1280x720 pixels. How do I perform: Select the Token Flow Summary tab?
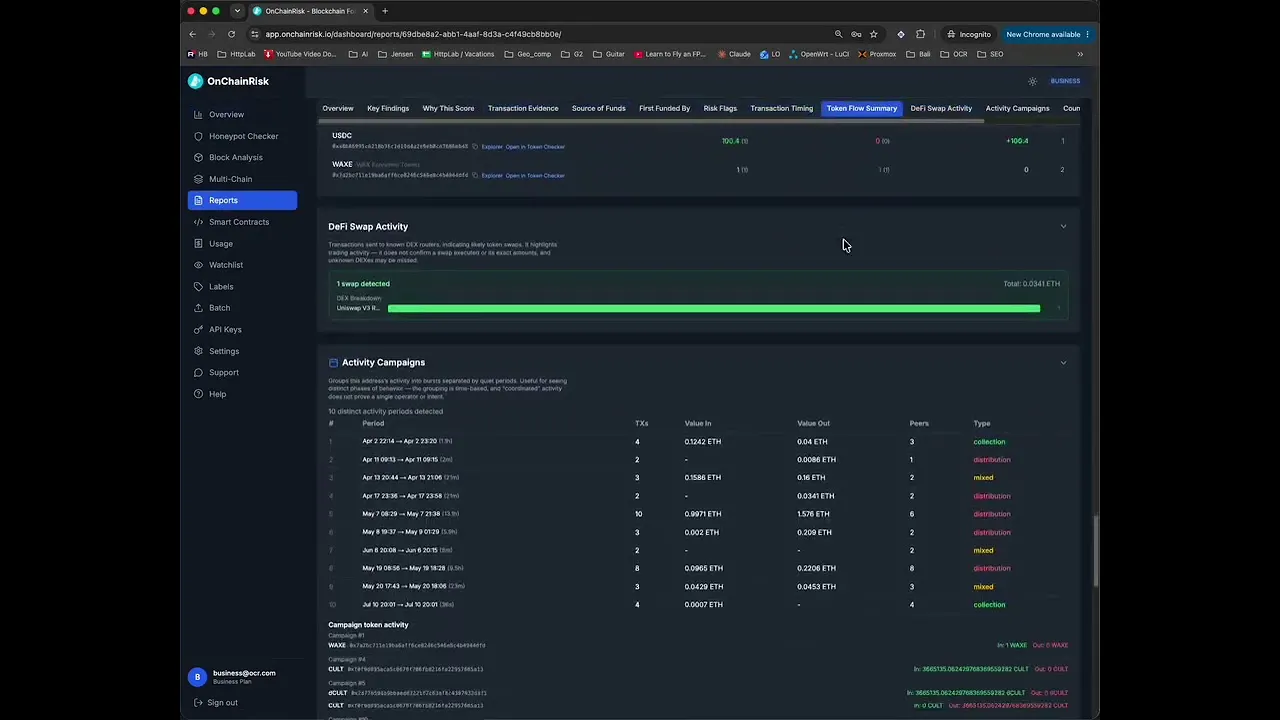[x=862, y=108]
